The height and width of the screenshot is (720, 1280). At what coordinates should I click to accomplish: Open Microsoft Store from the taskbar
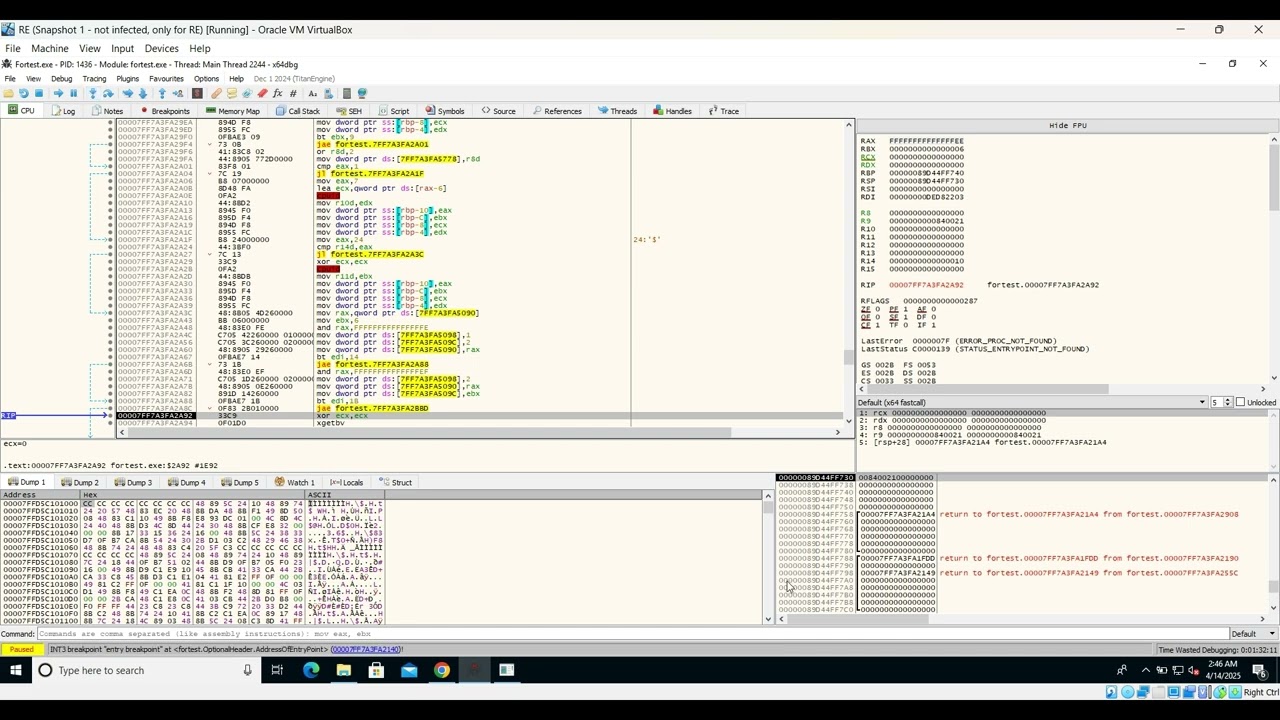pos(376,670)
